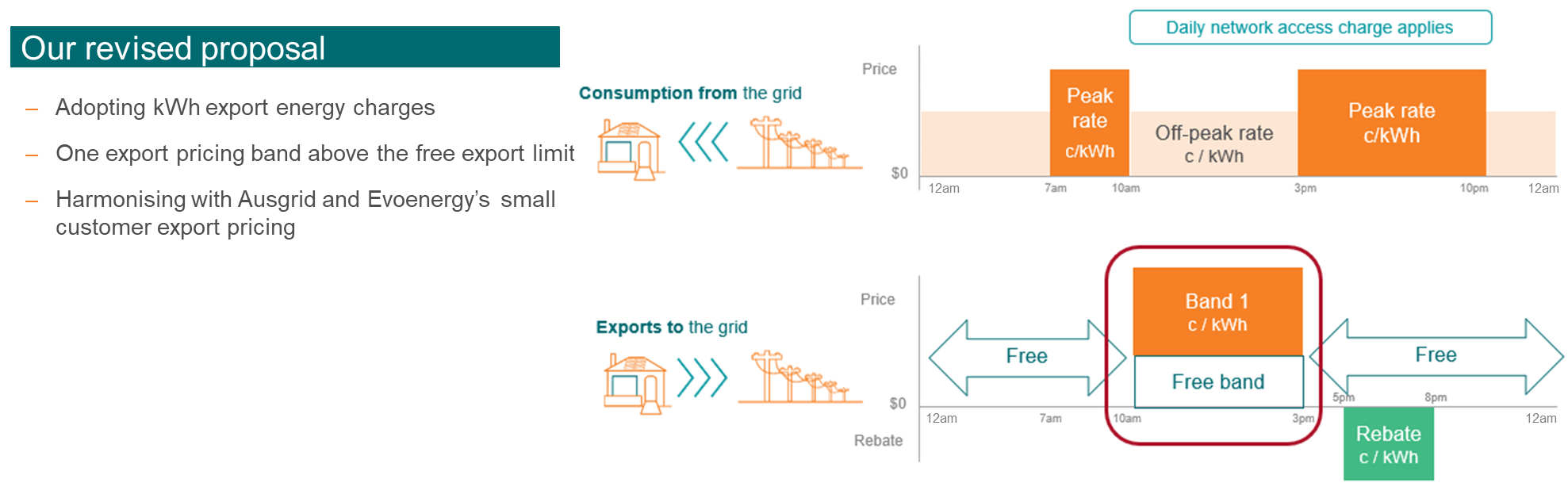Click the 10am marker on the exports timeline
The width and height of the screenshot is (1568, 483).
point(1127,418)
